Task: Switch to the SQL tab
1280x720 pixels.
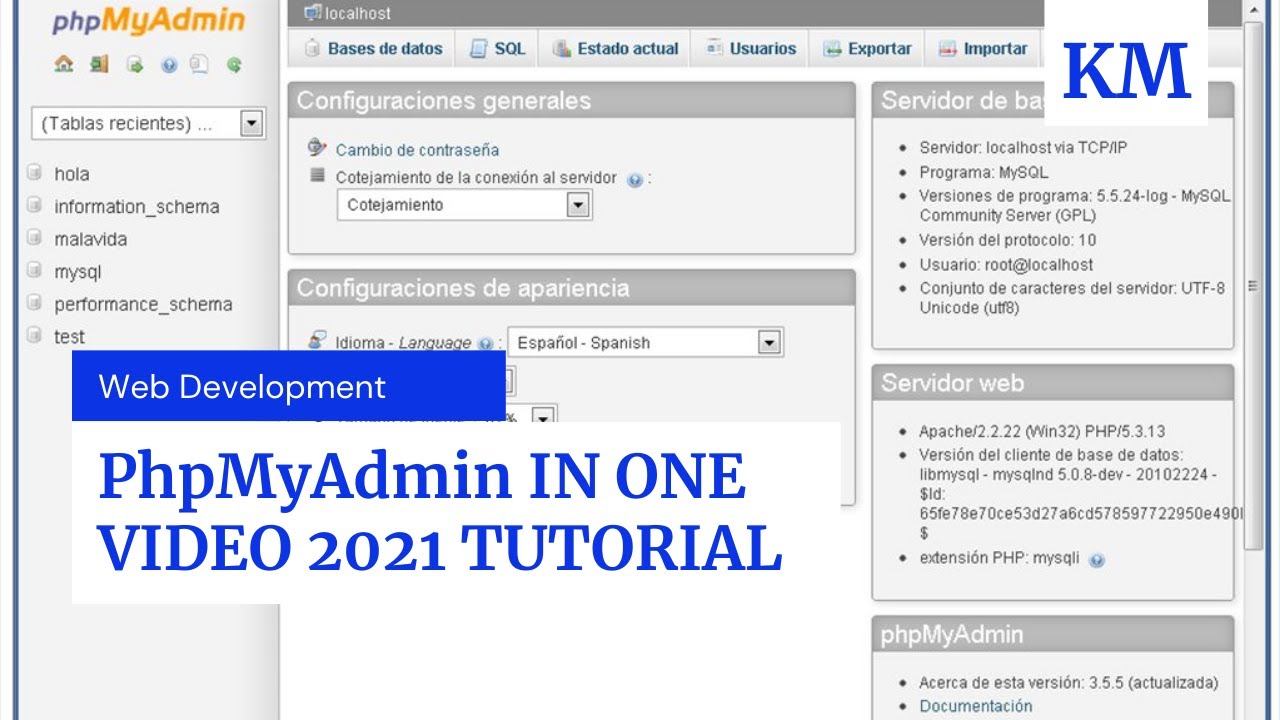Action: click(x=497, y=48)
